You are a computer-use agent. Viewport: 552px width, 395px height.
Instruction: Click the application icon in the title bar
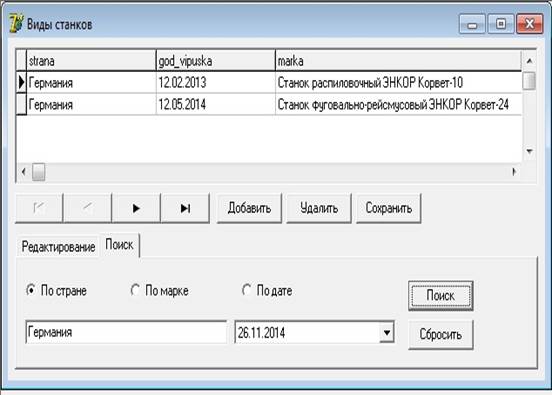[16, 24]
